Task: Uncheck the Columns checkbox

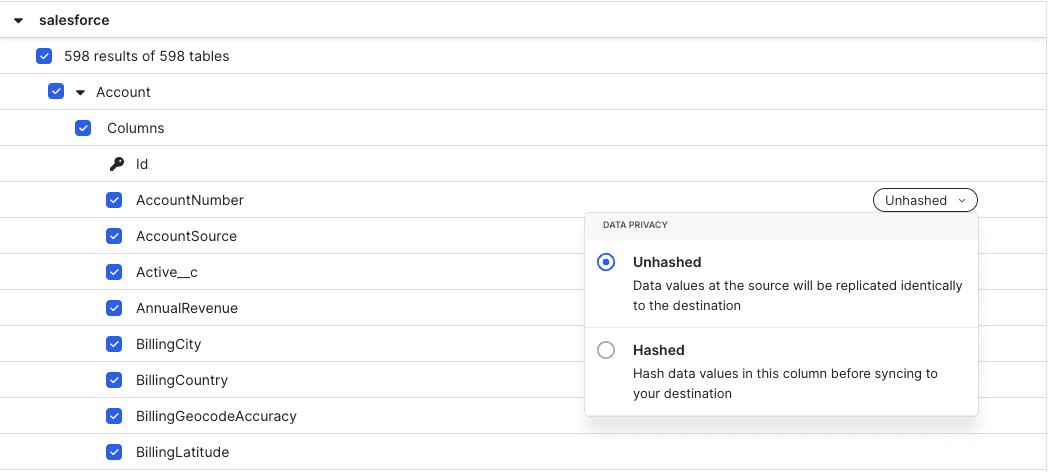Action: click(x=83, y=128)
